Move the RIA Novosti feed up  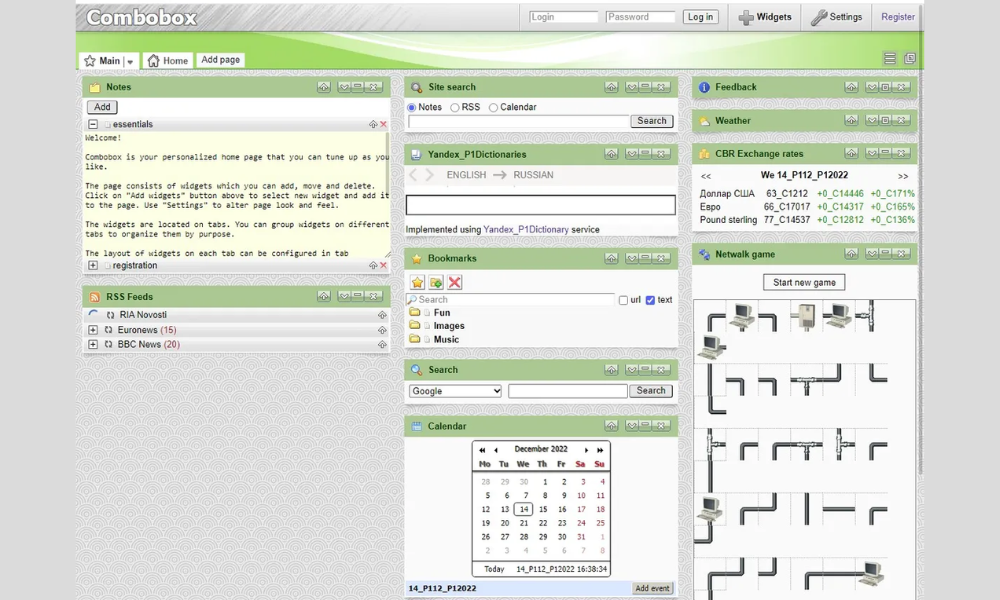click(x=382, y=315)
